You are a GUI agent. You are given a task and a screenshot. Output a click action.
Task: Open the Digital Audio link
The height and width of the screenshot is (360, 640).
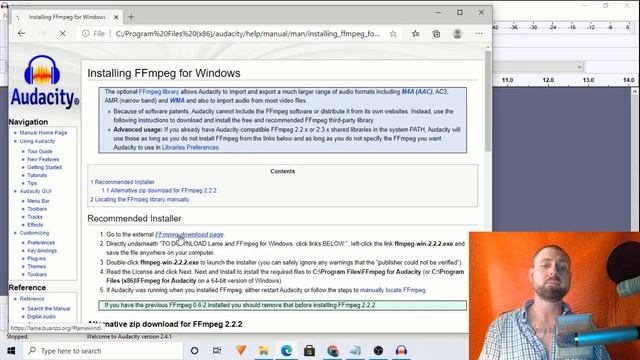[41, 316]
